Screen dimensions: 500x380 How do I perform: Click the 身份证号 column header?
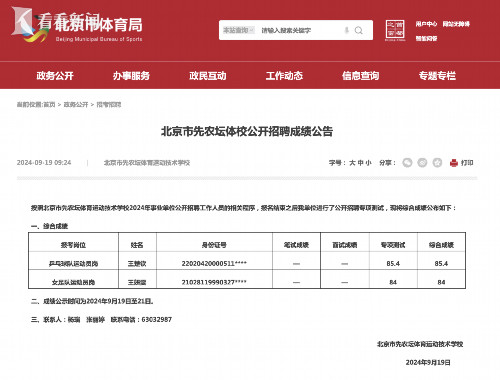click(214, 245)
